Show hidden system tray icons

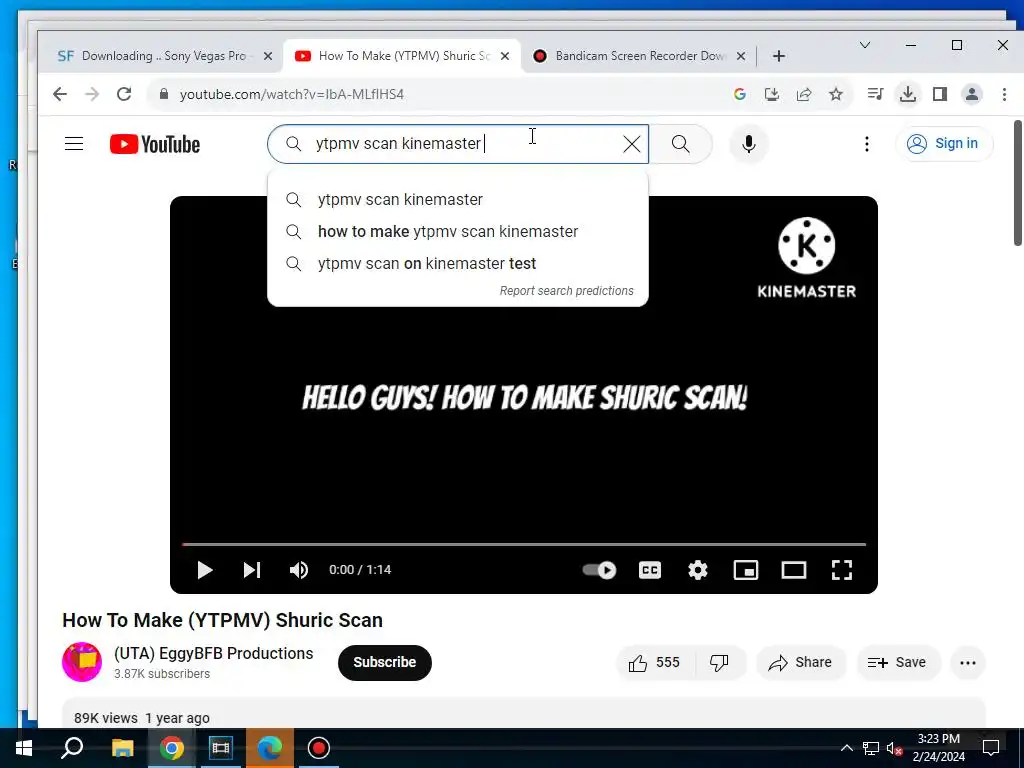click(846, 748)
